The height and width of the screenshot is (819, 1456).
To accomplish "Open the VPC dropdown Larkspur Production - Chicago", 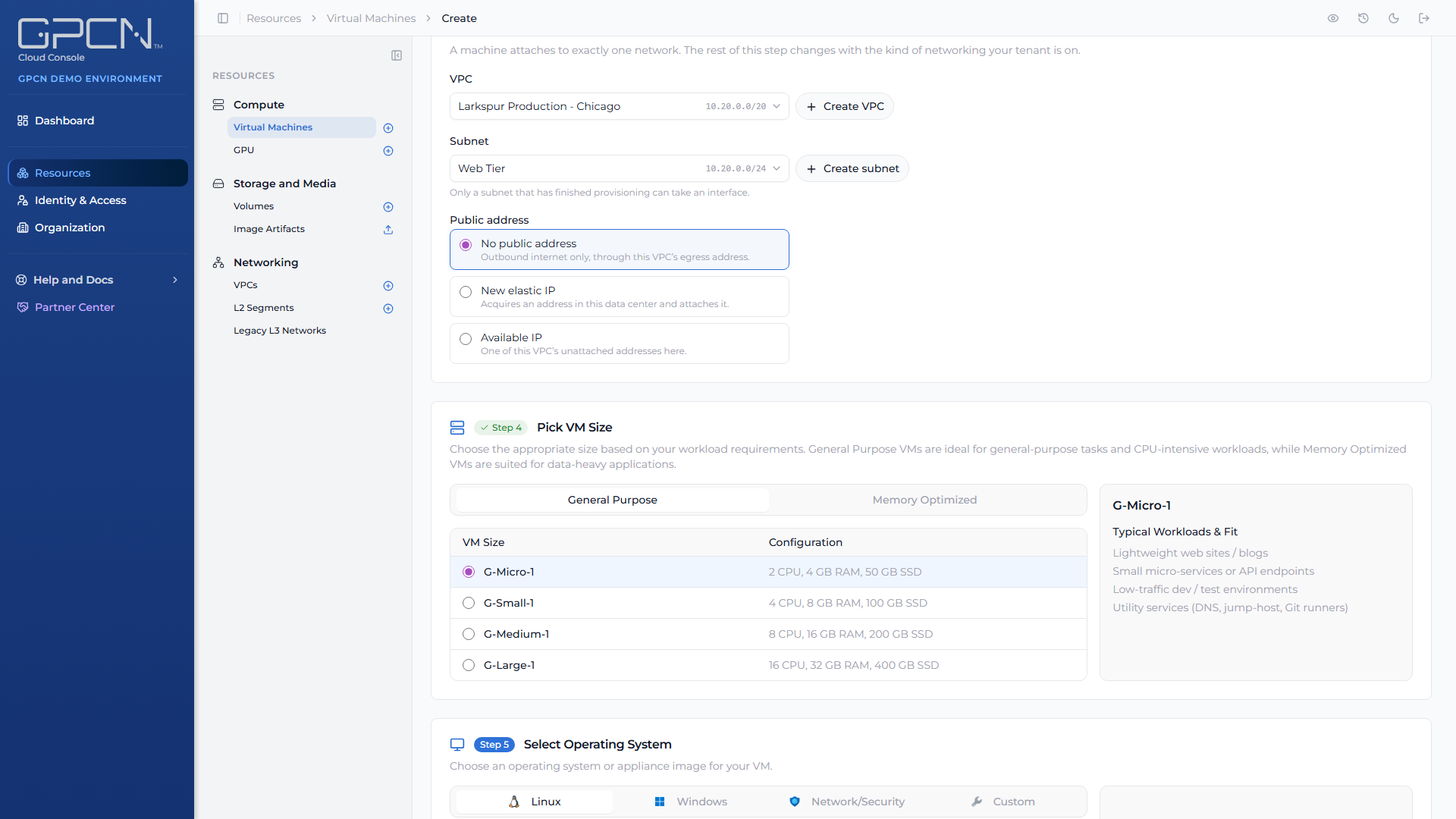I will click(x=619, y=106).
